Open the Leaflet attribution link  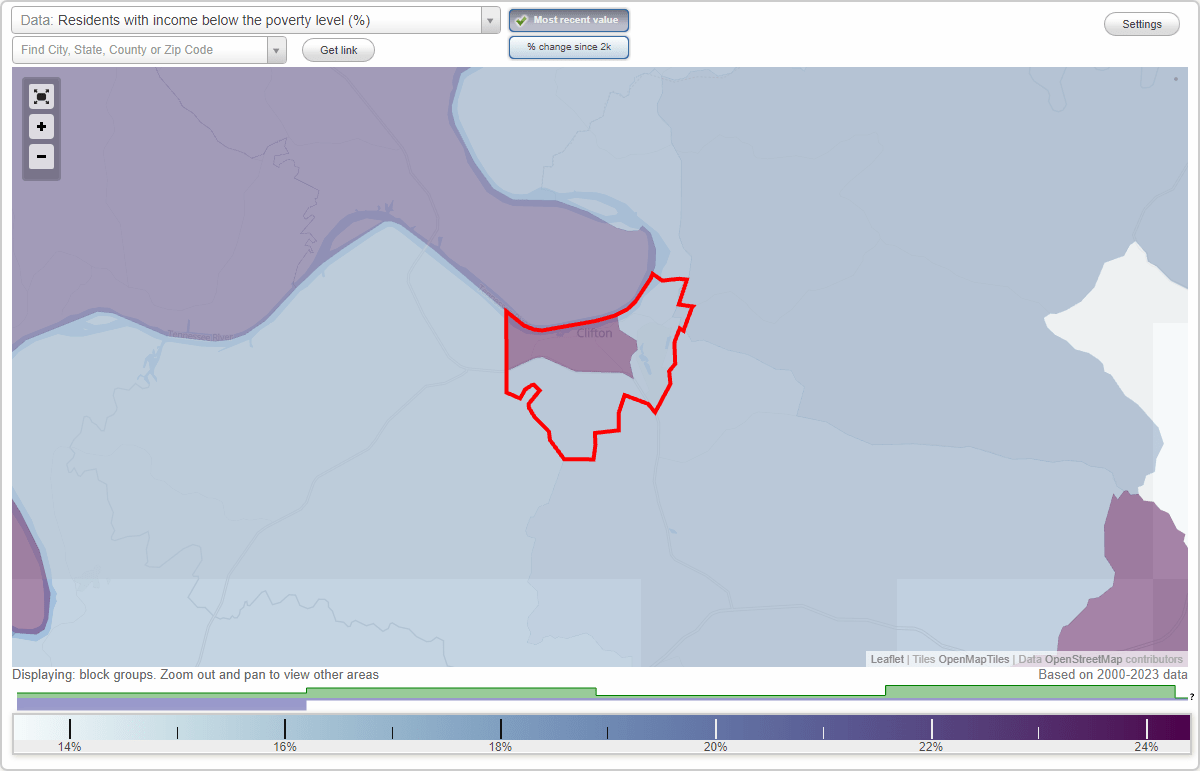pos(884,659)
